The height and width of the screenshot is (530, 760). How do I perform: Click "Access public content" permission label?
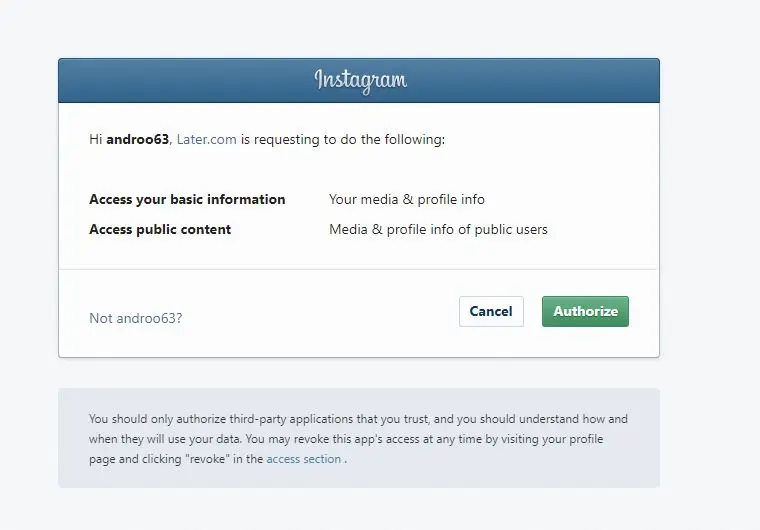(160, 229)
